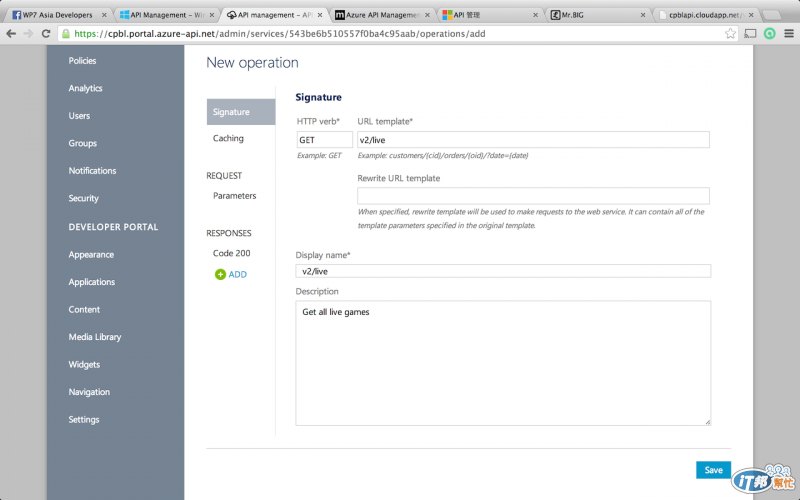Switch to API Management – Windows tab
This screenshot has height=500, width=800.
coord(166,15)
